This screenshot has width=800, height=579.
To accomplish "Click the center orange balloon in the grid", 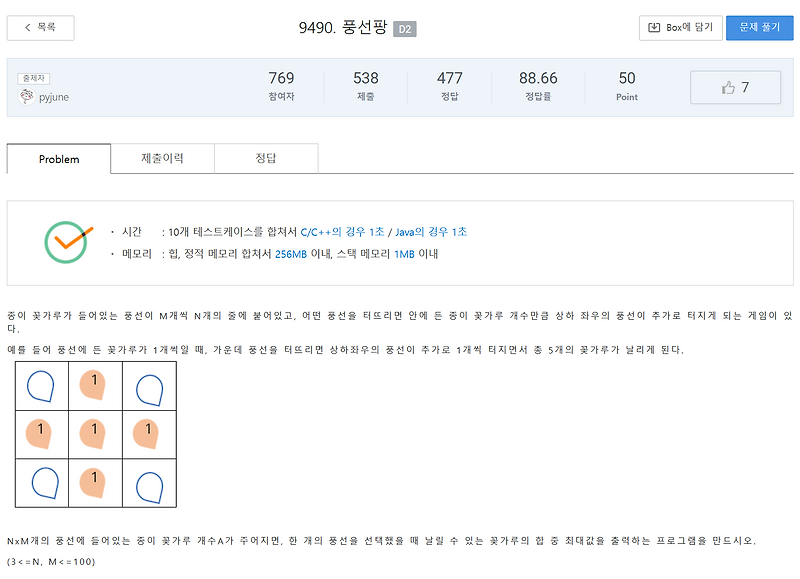I will click(95, 435).
